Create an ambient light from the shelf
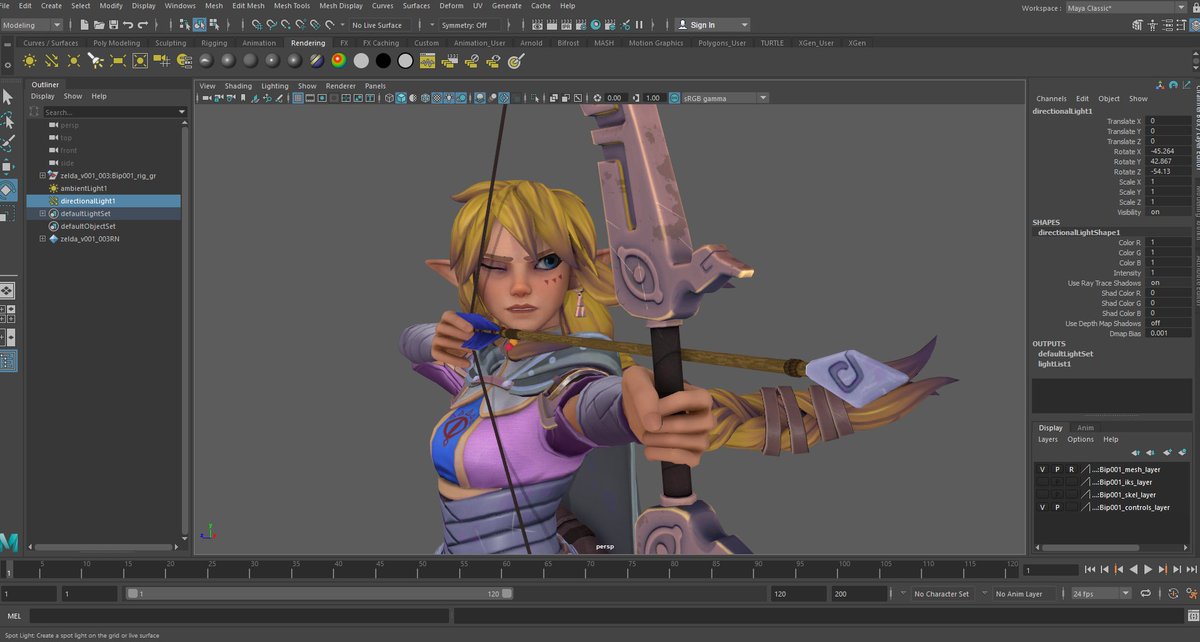1200x642 pixels. (x=31, y=60)
